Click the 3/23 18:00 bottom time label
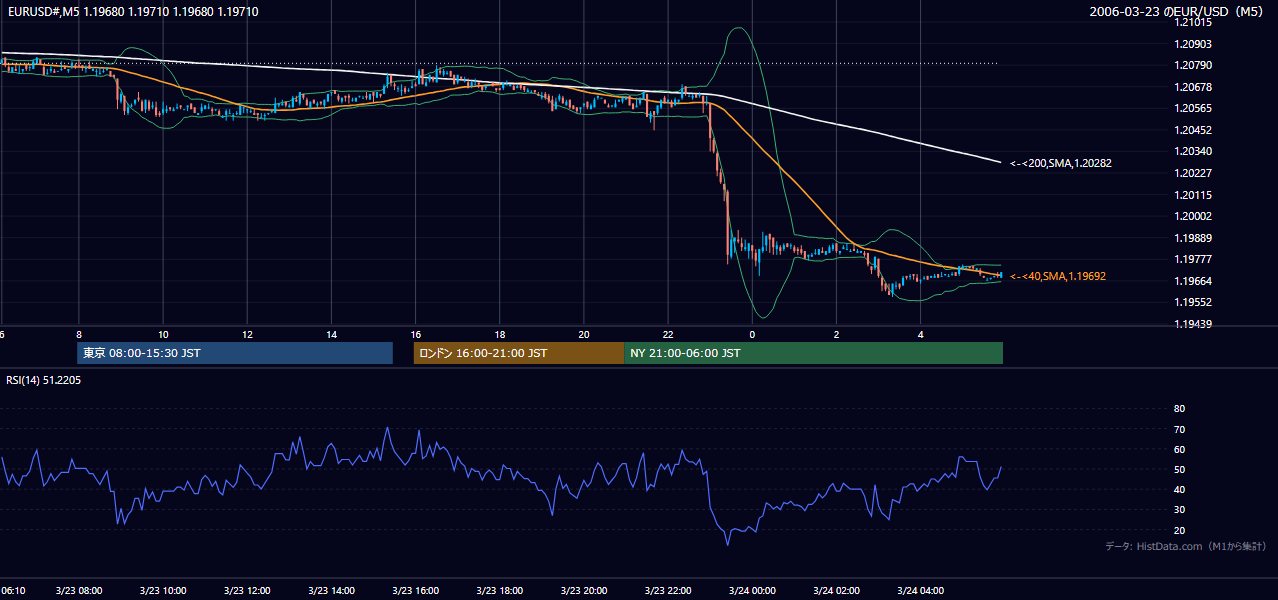Screen dimensions: 1278x600 499,591
